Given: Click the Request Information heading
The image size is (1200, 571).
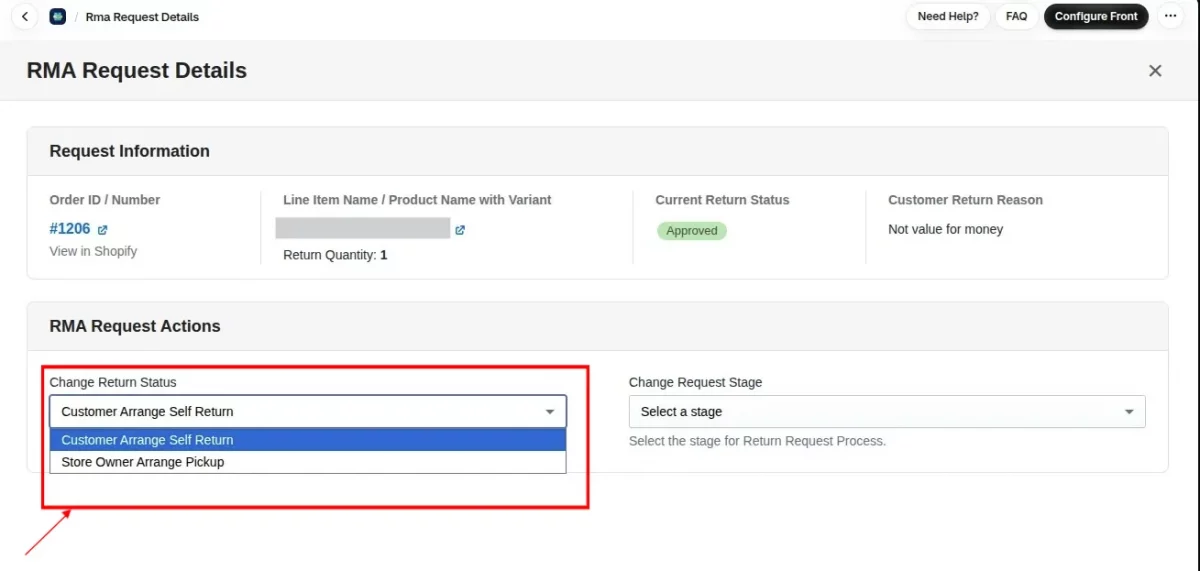Looking at the screenshot, I should click(x=130, y=151).
